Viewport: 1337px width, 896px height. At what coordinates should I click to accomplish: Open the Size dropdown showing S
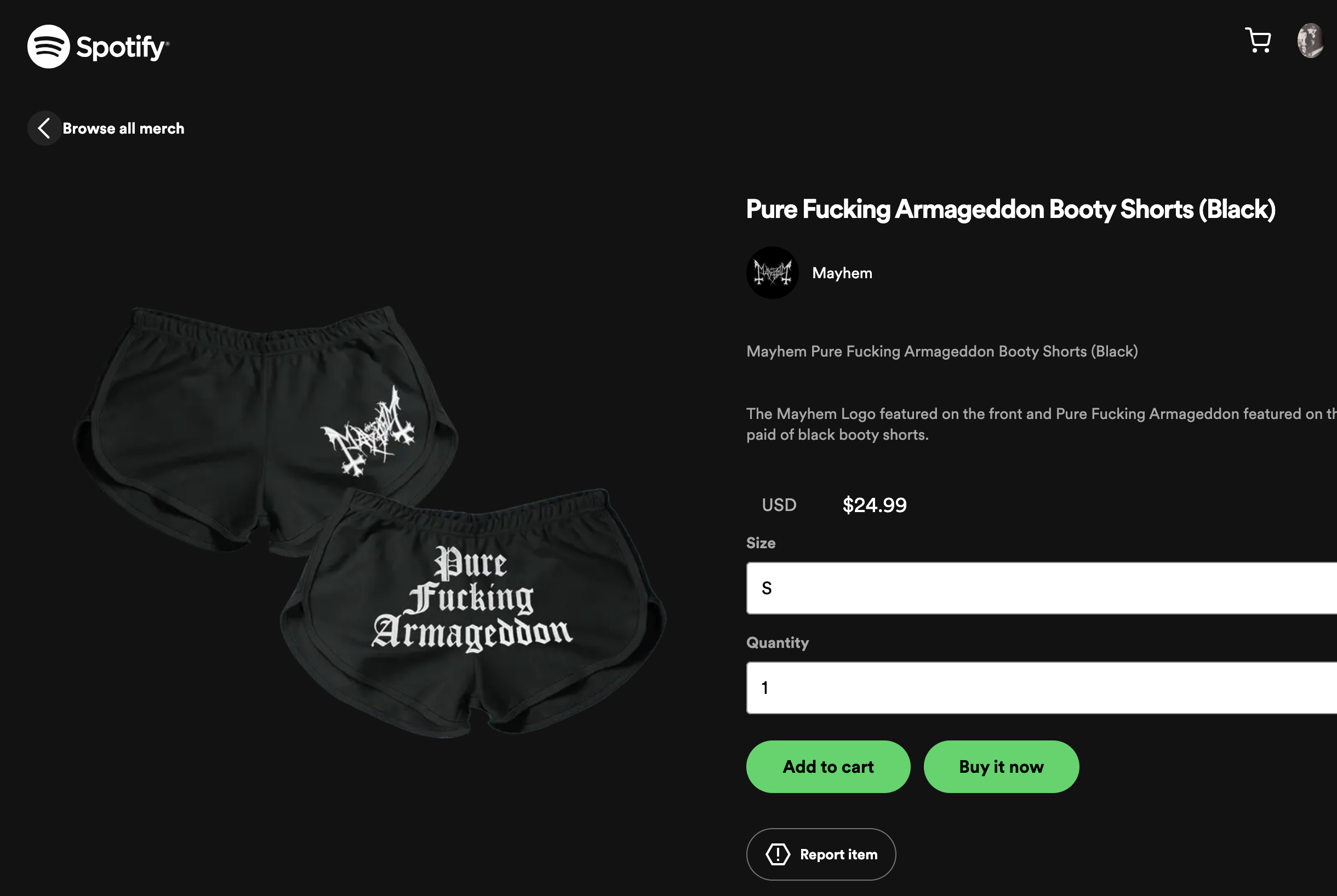click(1042, 588)
